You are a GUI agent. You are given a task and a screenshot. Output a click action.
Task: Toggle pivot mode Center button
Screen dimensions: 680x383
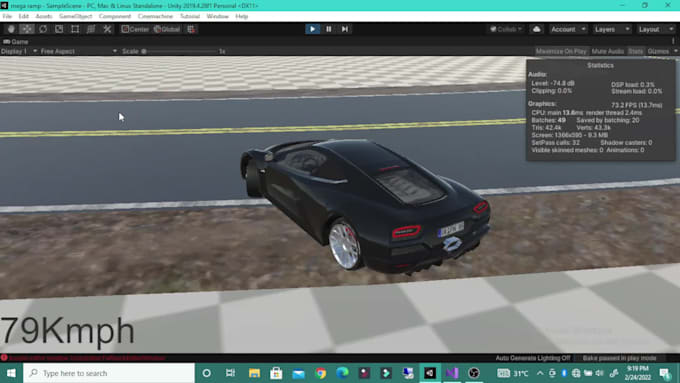[135, 29]
